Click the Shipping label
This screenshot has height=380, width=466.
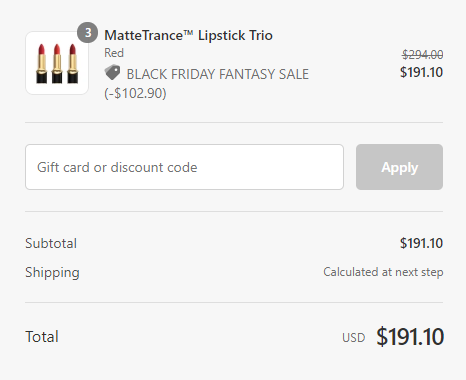[x=52, y=273]
